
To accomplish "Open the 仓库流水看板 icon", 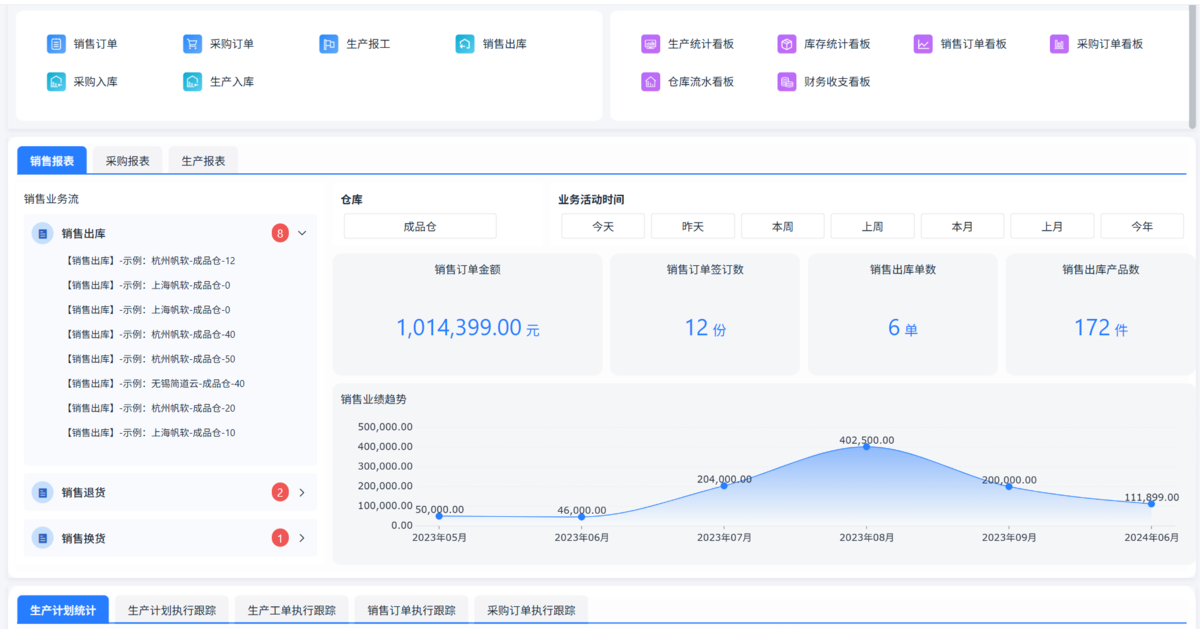I will pos(650,82).
